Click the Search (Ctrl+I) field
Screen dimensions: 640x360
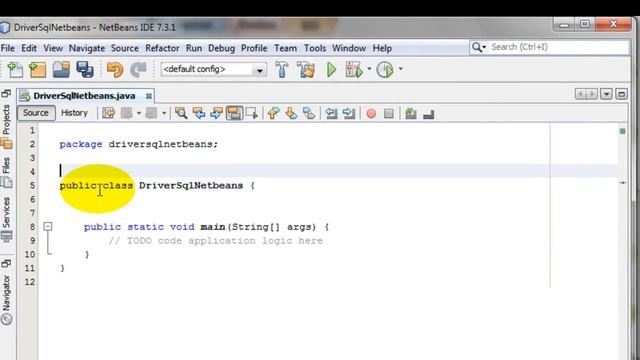(x=549, y=47)
